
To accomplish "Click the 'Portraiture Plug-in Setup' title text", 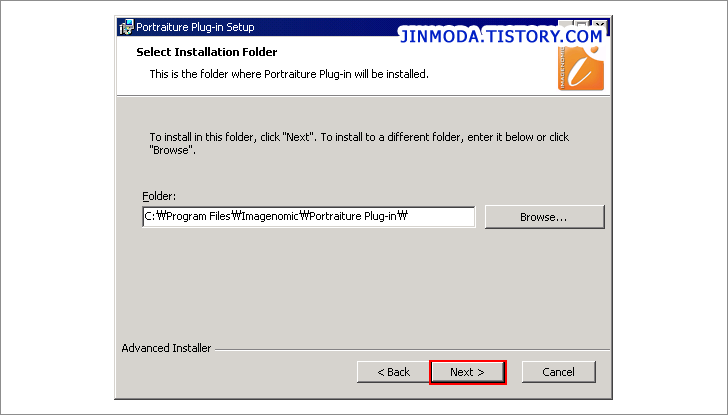I will point(195,27).
